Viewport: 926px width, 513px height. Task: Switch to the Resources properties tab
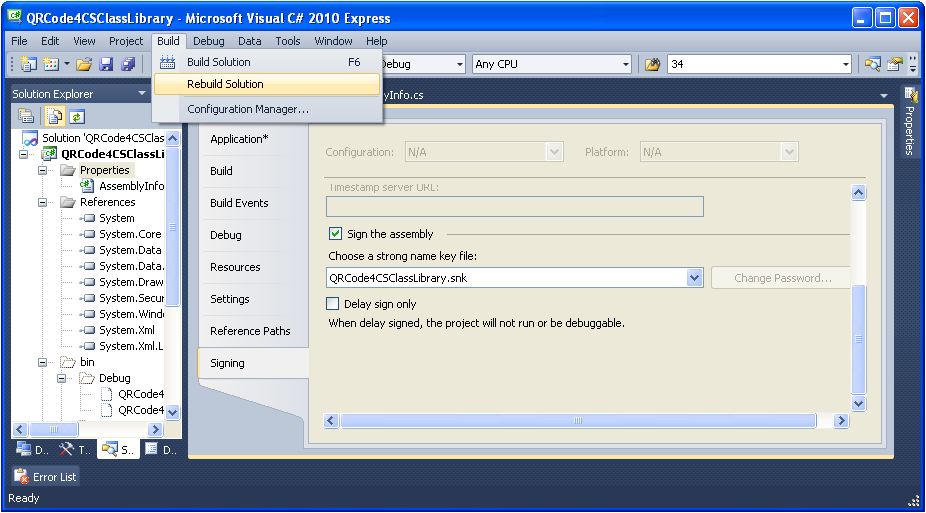pyautogui.click(x=254, y=267)
